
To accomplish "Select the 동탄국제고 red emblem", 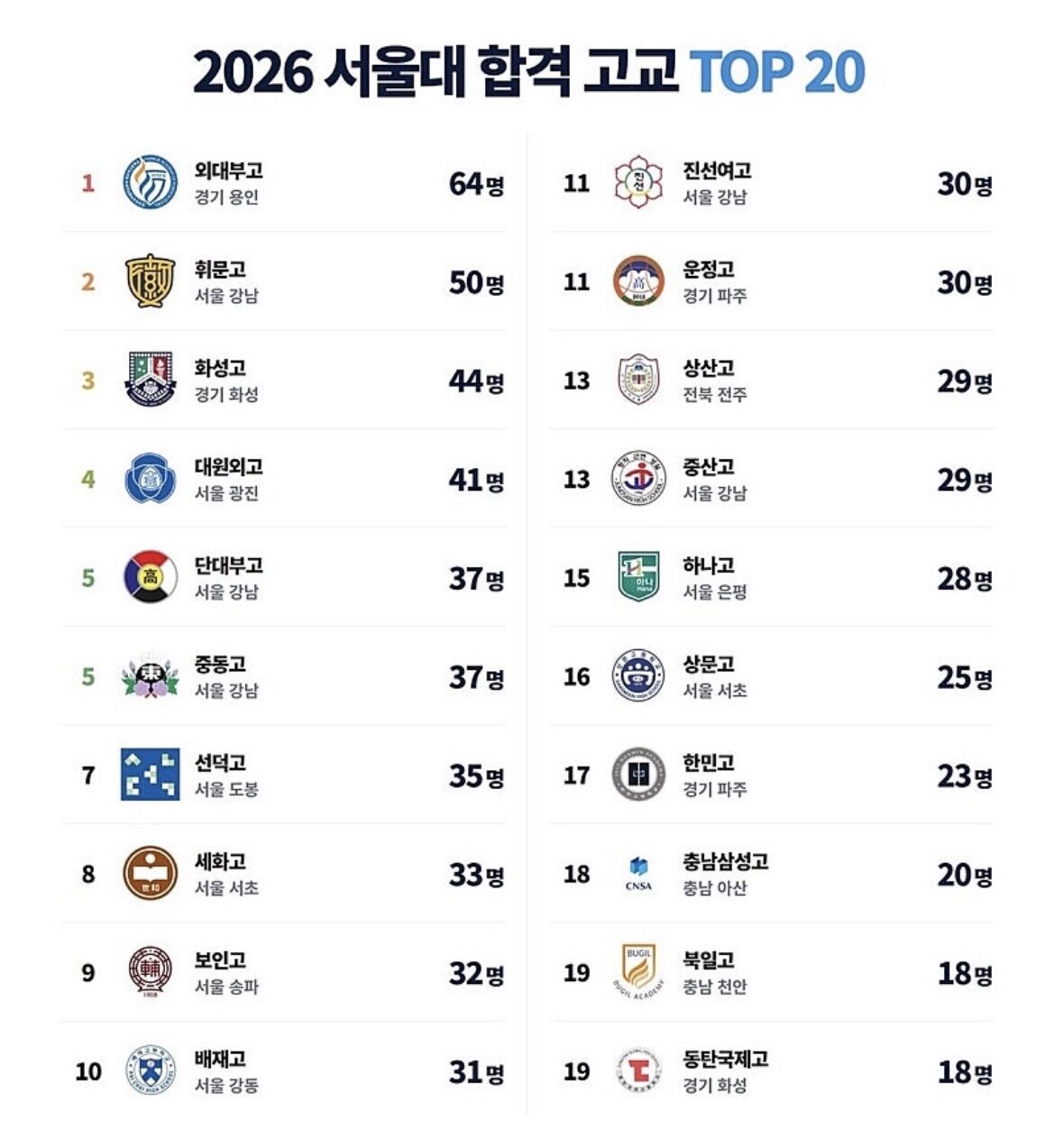I will [638, 1070].
